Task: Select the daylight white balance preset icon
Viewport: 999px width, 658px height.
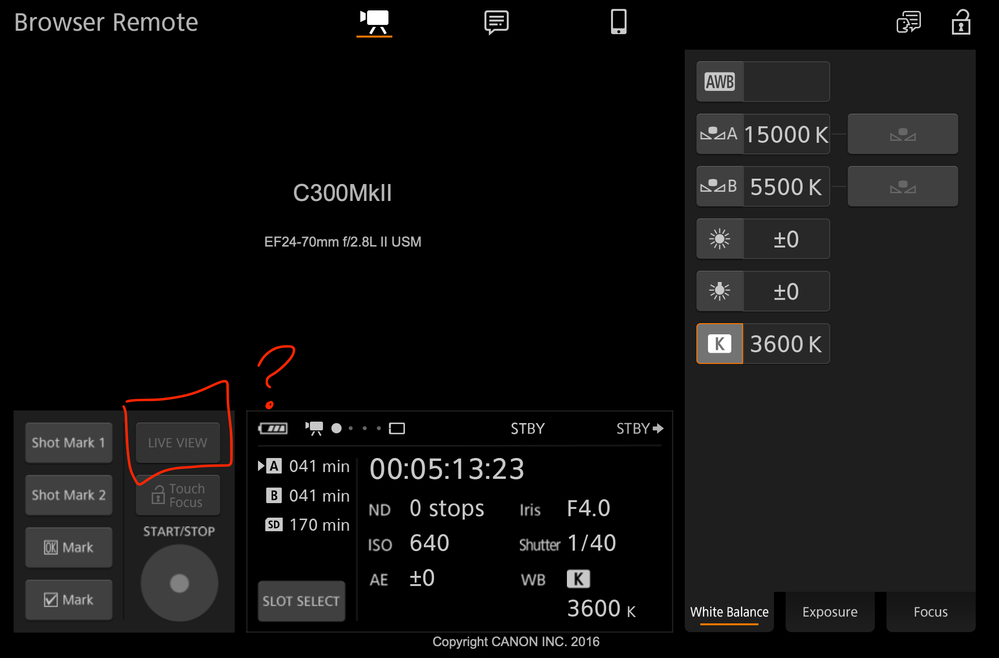Action: [x=719, y=238]
